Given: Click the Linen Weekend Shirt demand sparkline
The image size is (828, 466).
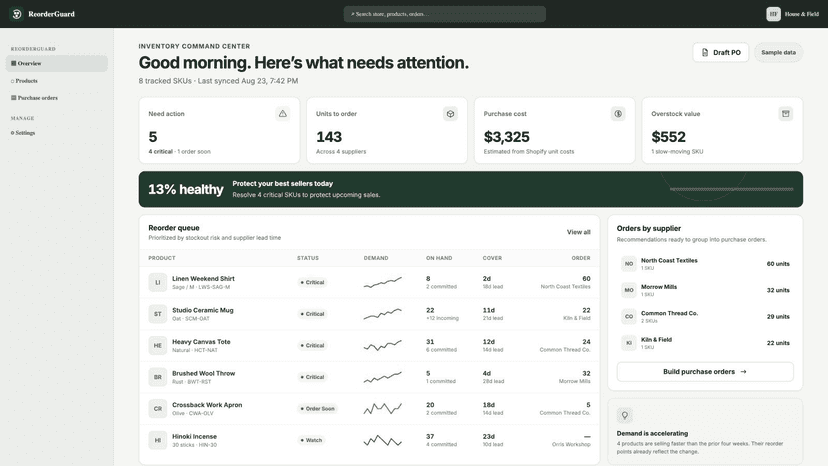Looking at the screenshot, I should tap(383, 282).
